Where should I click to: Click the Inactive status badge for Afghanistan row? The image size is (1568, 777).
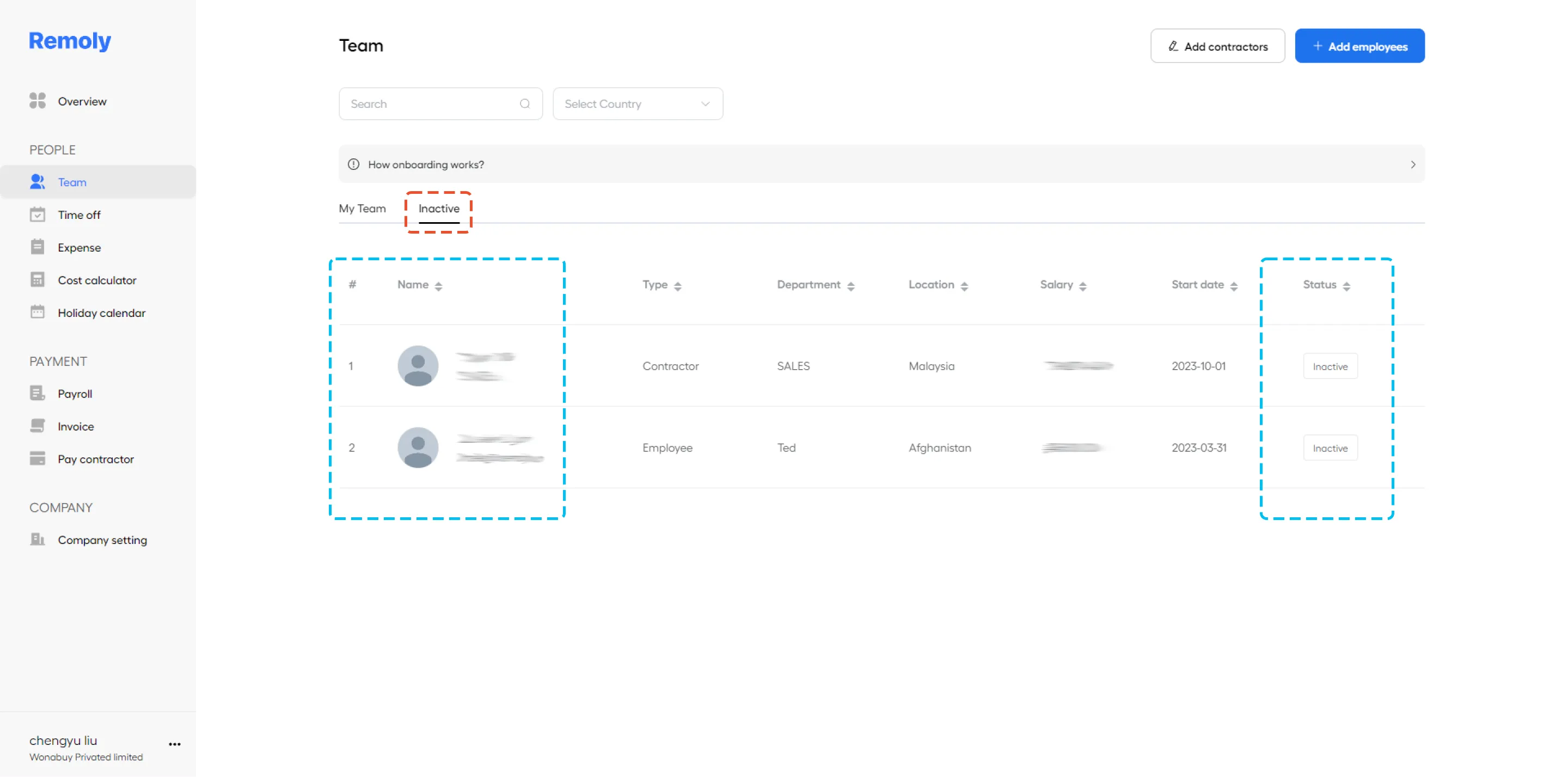point(1330,448)
